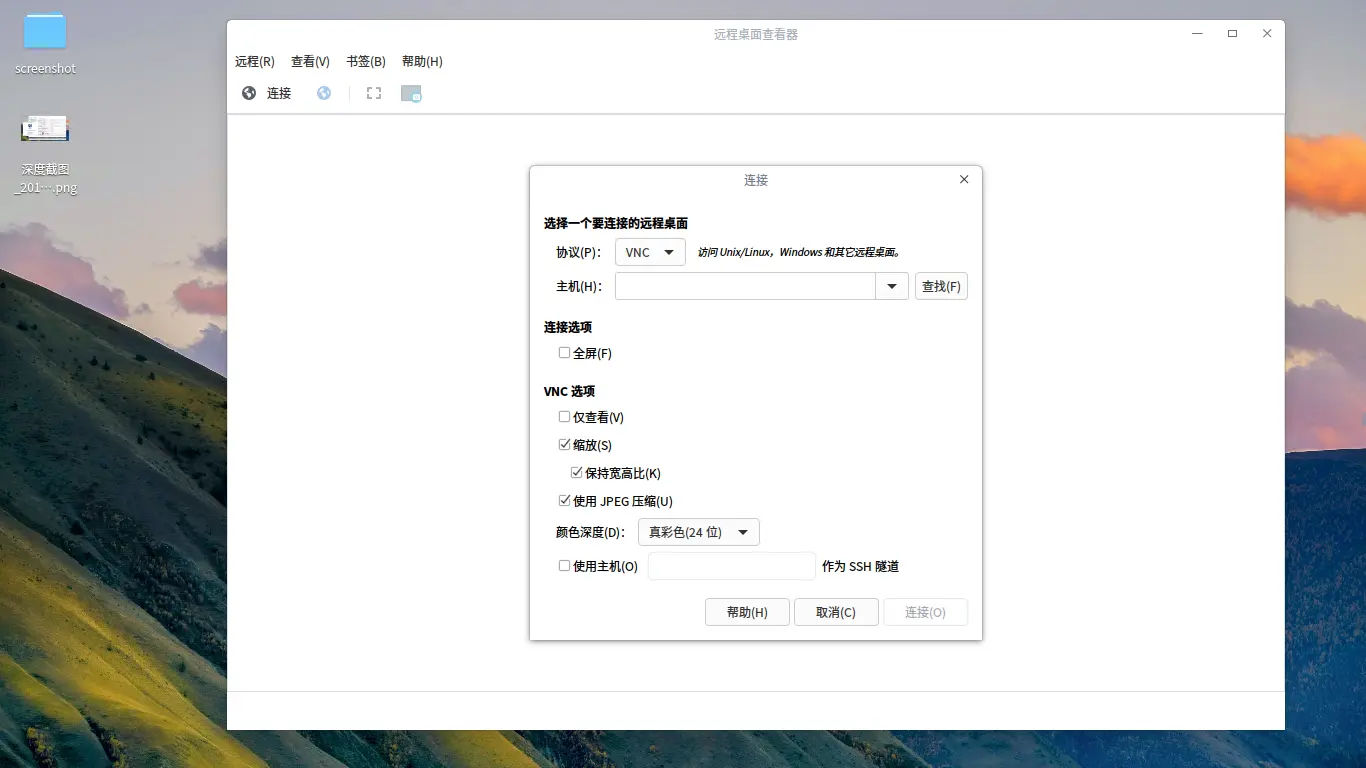
Task: Click the blue globe toolbar icon
Action: [322, 92]
